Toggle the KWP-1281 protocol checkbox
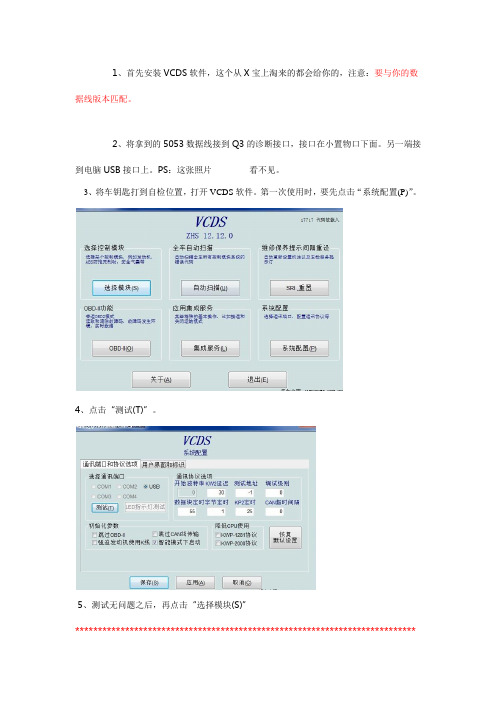Screen dimensions: 496x702 [x=218, y=535]
